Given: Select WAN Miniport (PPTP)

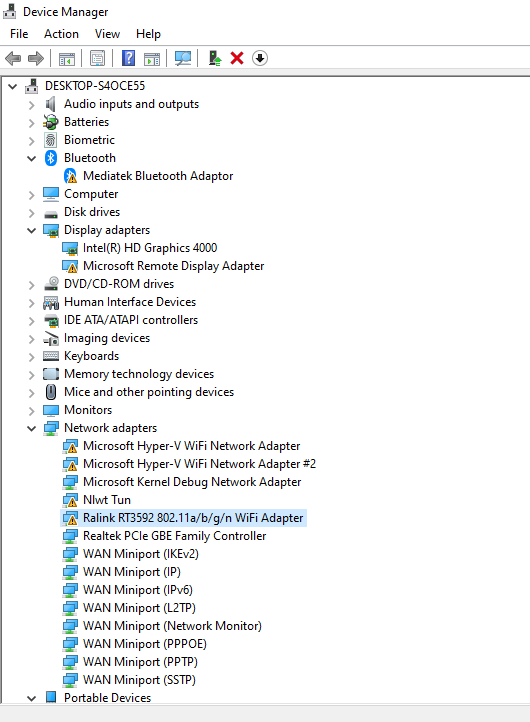Looking at the screenshot, I should point(140,661).
